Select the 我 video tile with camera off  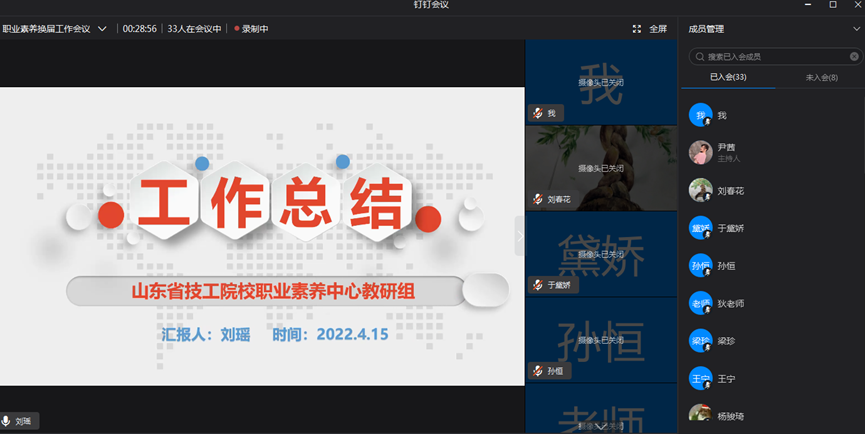601,82
